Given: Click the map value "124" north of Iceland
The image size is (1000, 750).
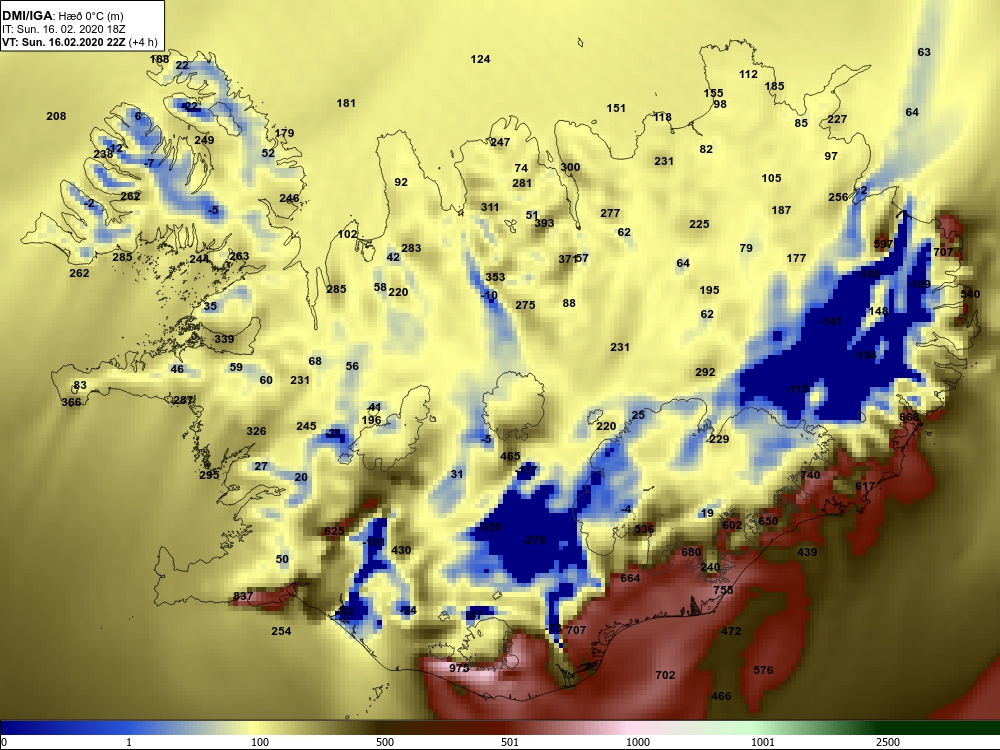Looking at the screenshot, I should click(480, 59).
